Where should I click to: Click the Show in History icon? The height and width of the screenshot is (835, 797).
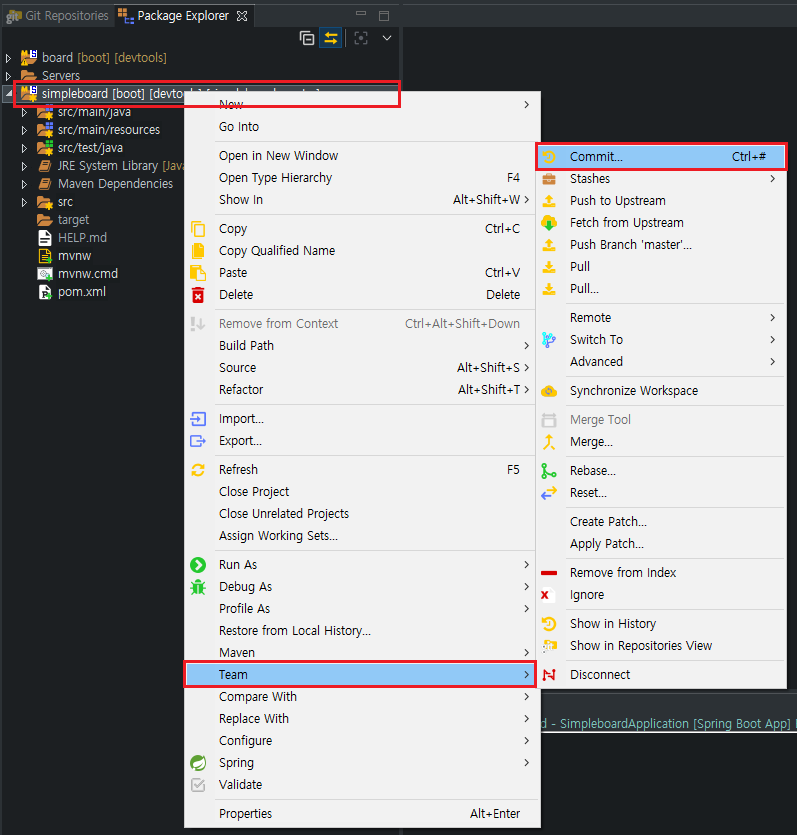[549, 624]
